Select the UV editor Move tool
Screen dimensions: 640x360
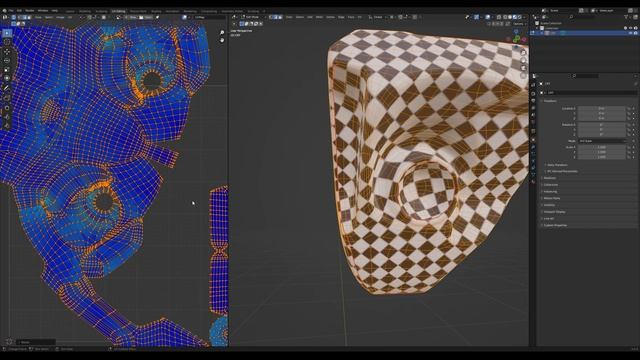pos(7,52)
